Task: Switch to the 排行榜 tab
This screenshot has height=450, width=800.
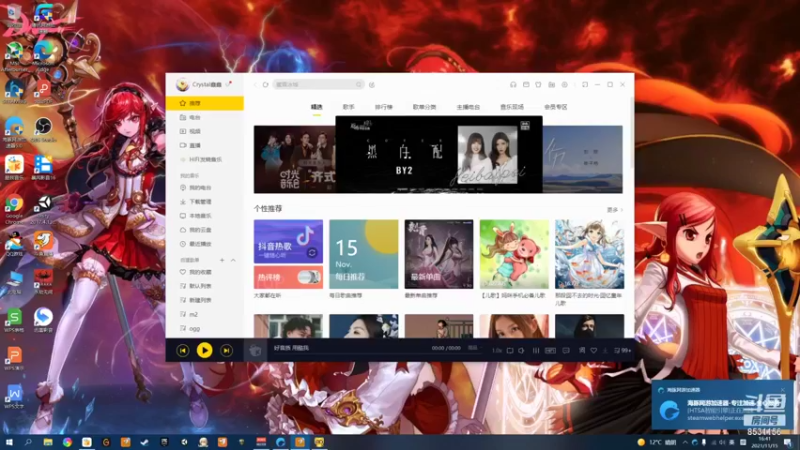Action: click(384, 107)
